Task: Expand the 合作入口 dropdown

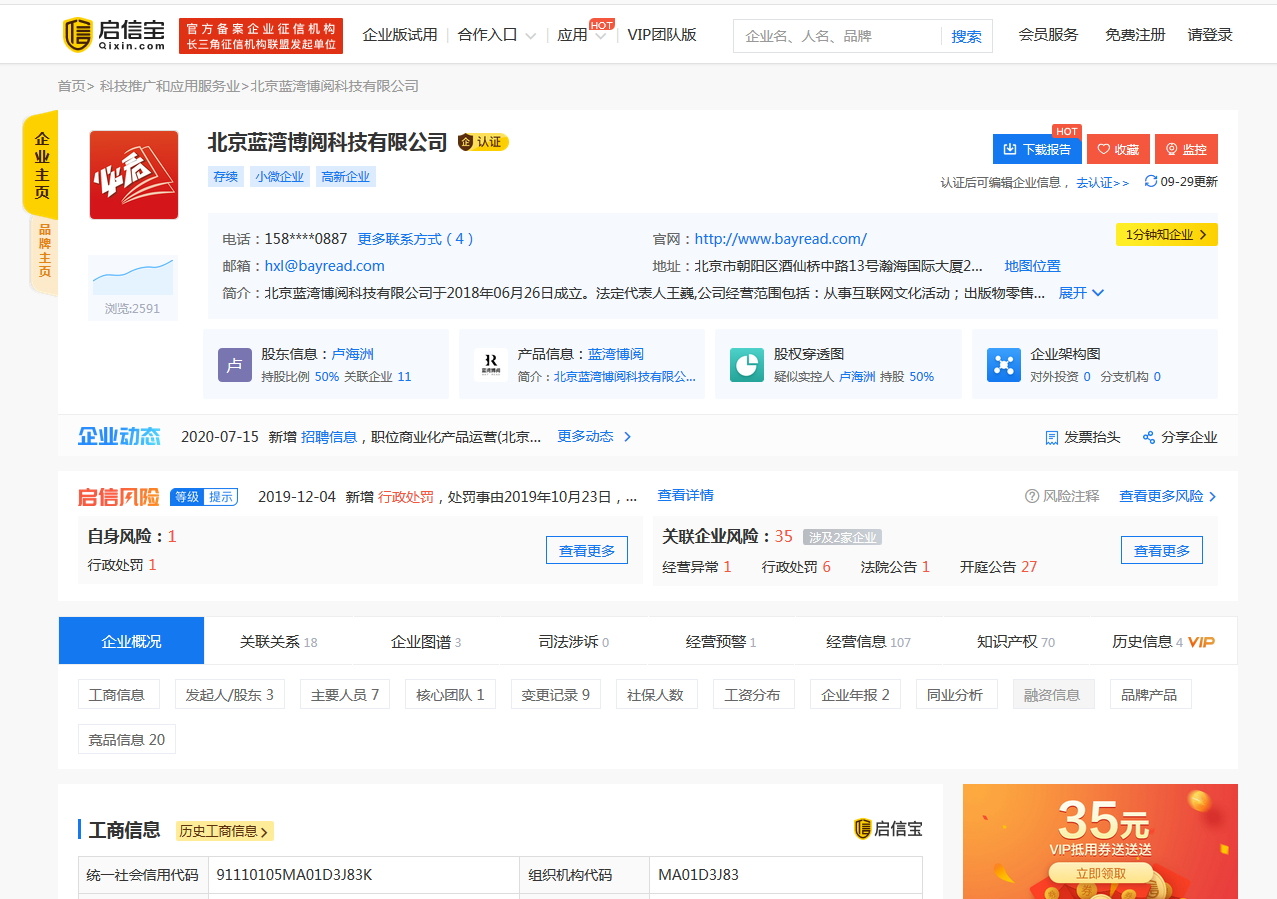Action: coord(497,35)
